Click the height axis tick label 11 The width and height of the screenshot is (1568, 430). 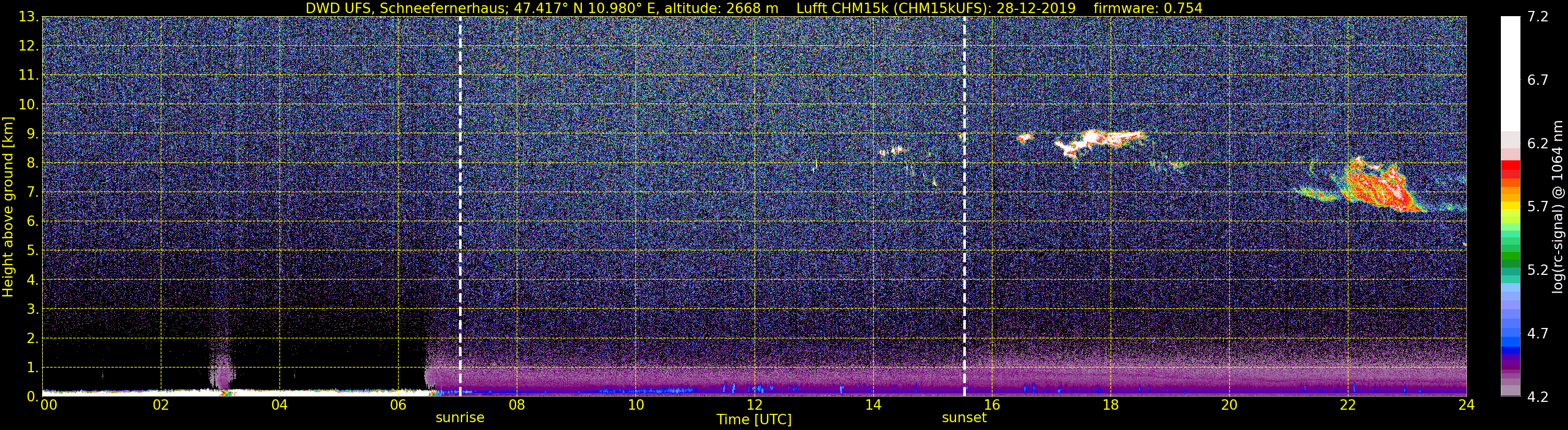point(29,75)
